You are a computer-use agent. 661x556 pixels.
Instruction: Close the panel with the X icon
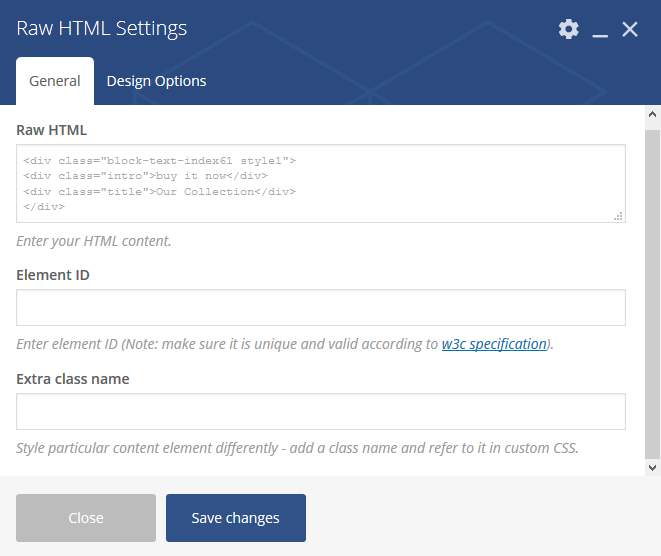(630, 29)
